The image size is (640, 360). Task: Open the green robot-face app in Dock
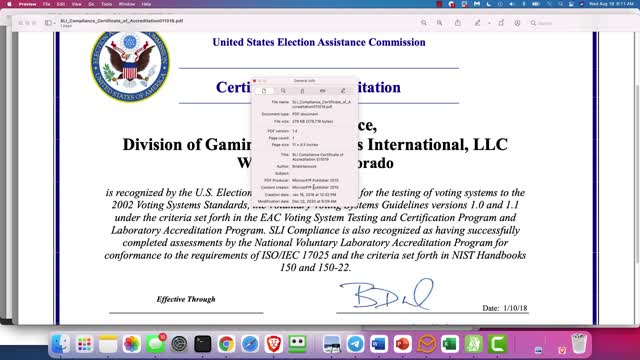pyautogui.click(x=297, y=344)
